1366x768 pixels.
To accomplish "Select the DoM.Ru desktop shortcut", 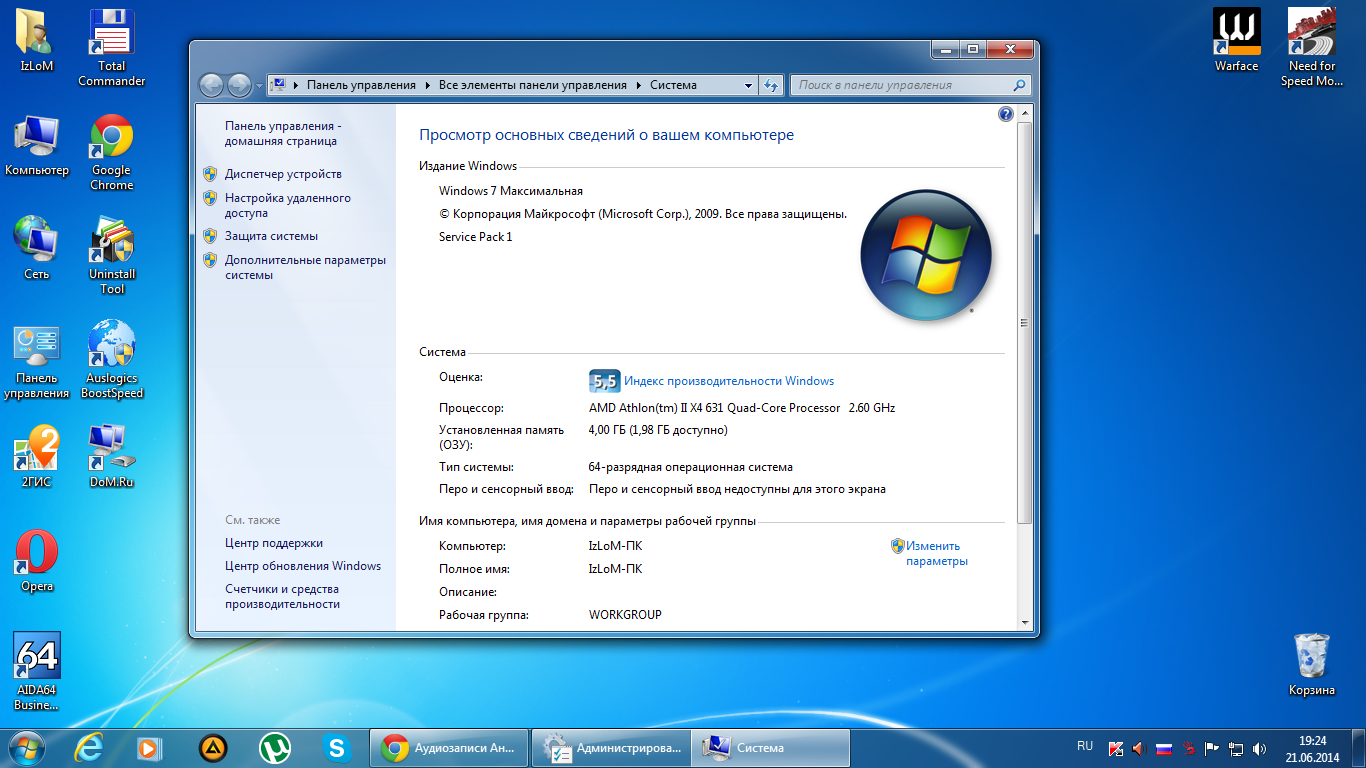I will pyautogui.click(x=112, y=457).
